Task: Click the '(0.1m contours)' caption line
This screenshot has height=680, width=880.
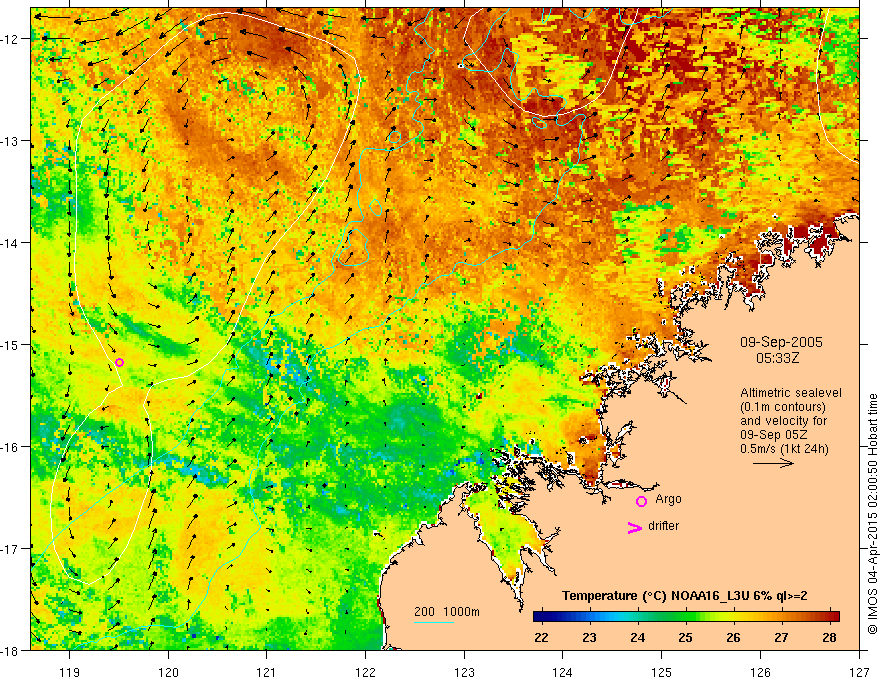Action: 783,407
